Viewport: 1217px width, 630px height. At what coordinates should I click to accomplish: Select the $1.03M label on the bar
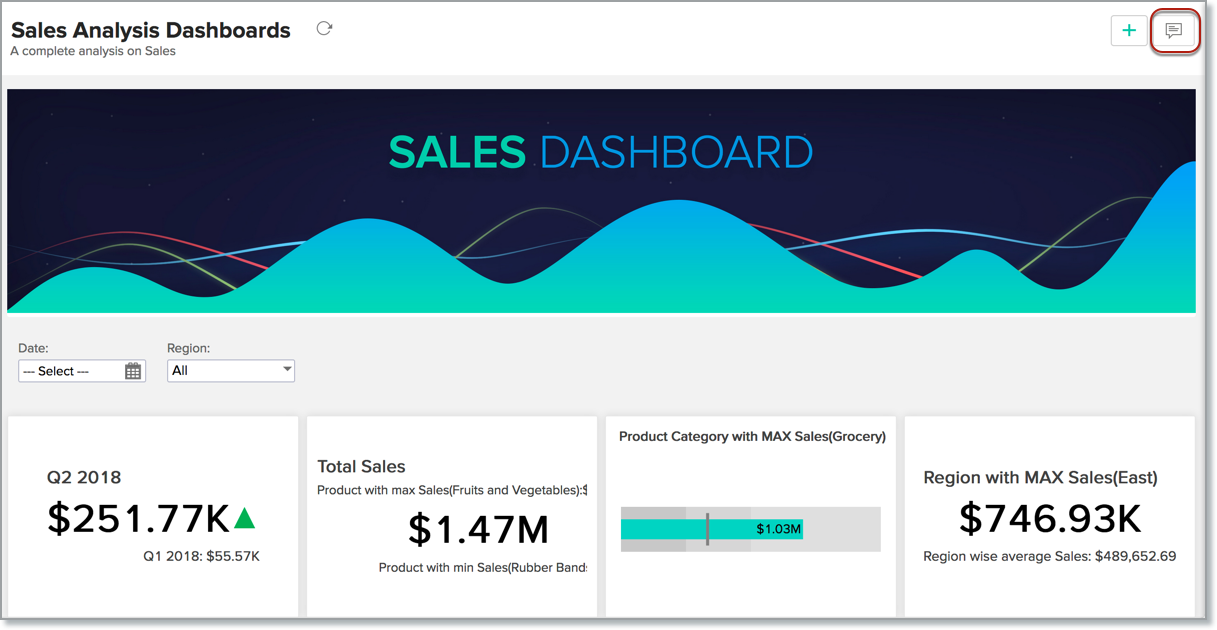778,529
